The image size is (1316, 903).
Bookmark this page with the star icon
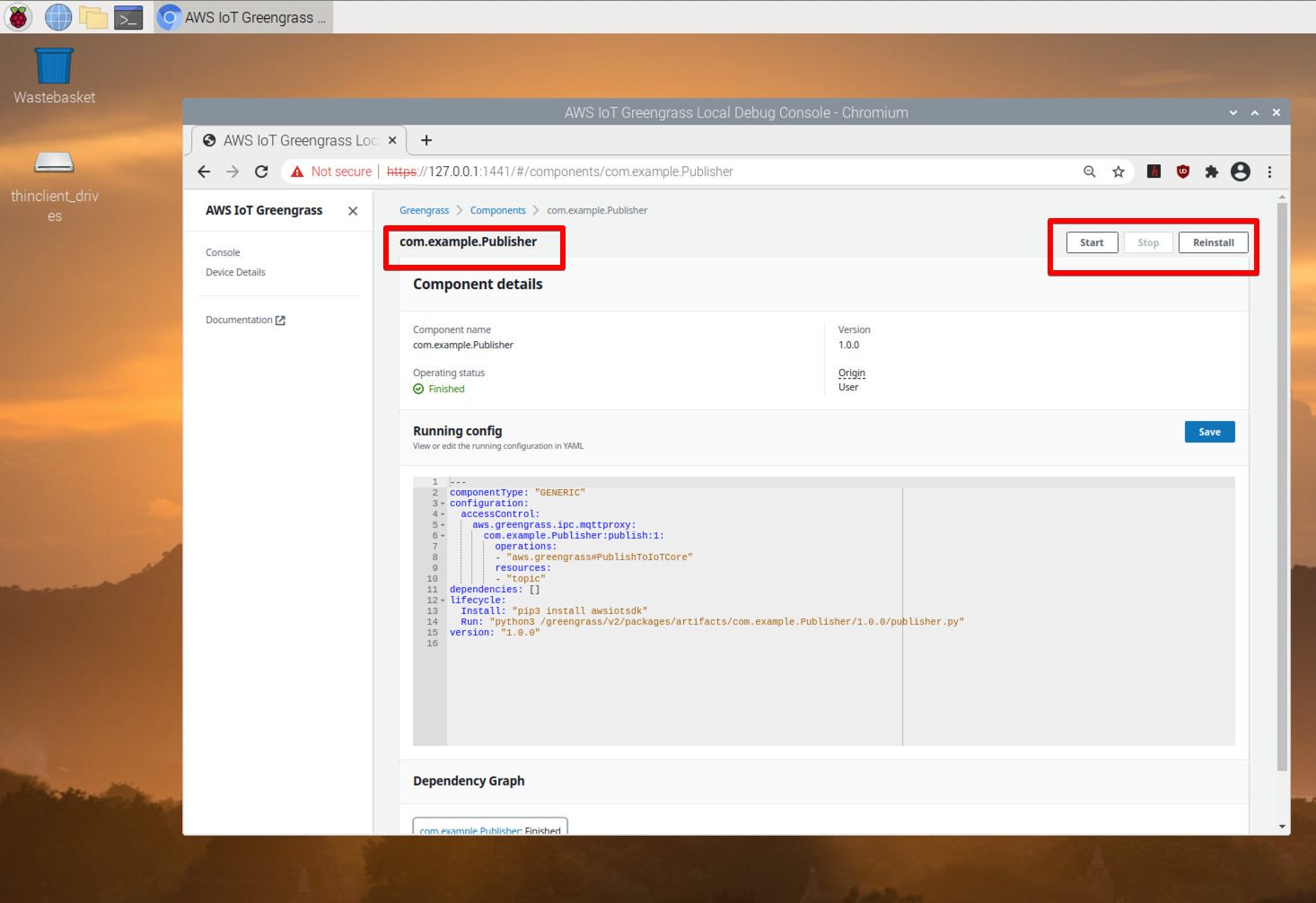tap(1118, 171)
